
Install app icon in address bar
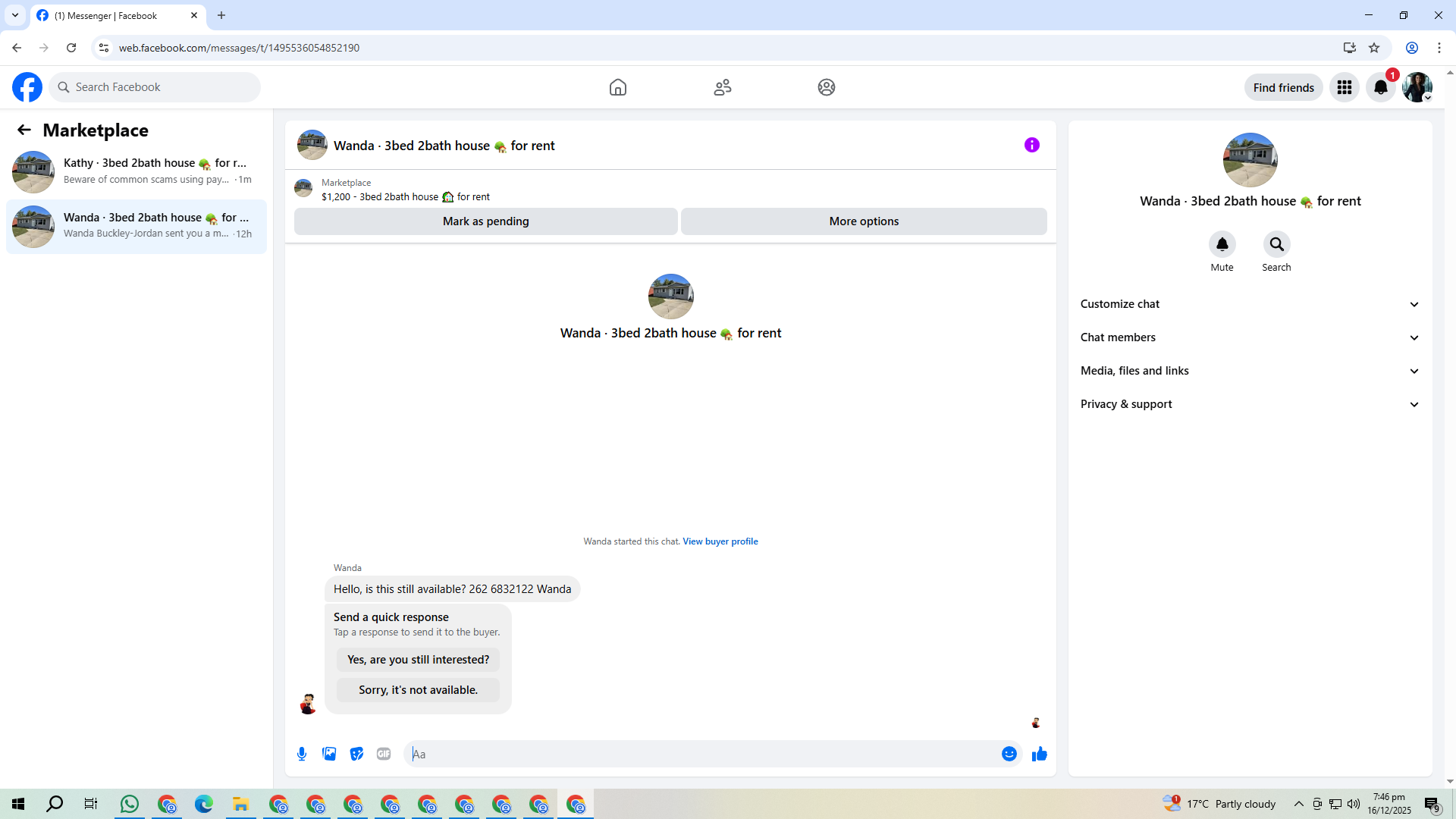pos(1350,48)
